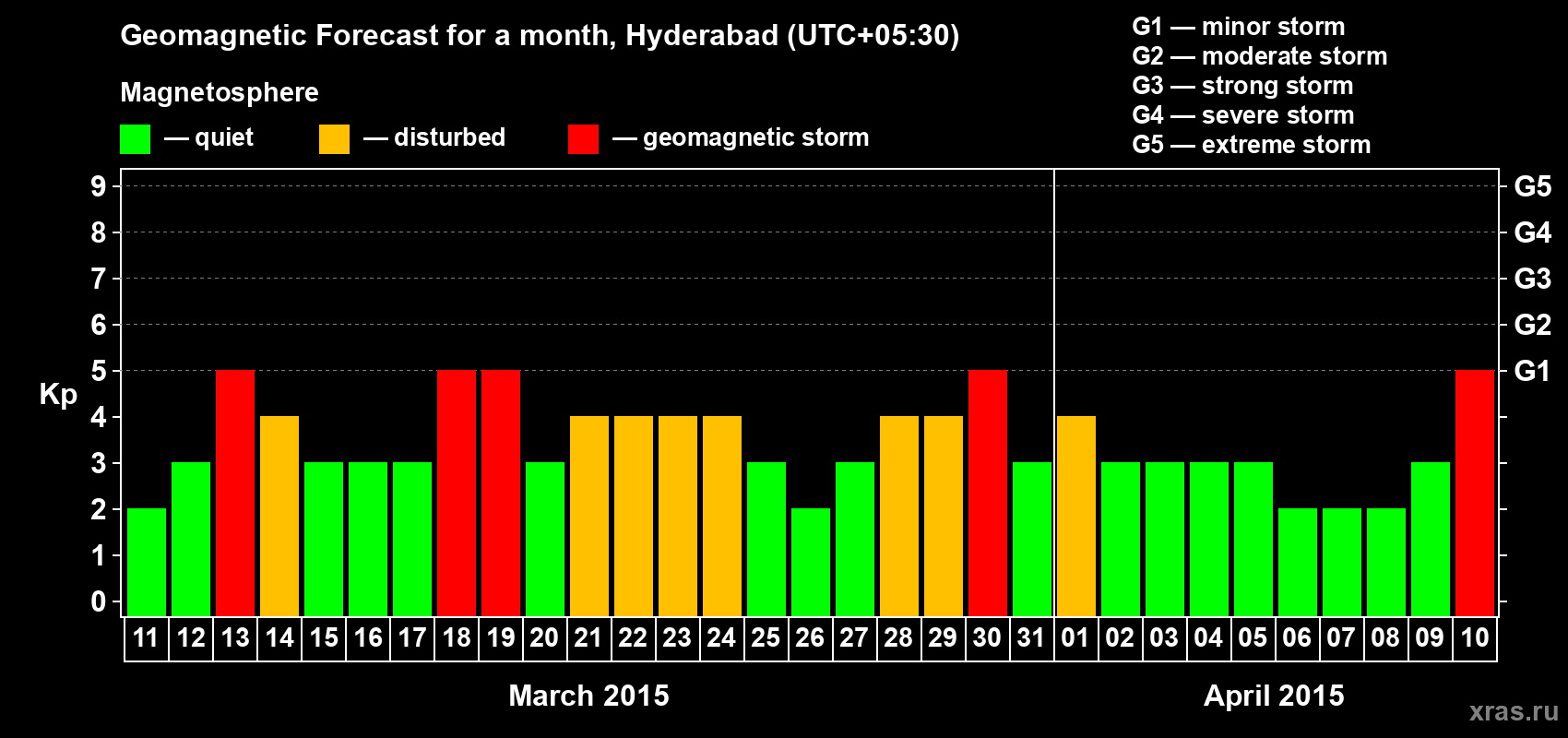The image size is (1568, 738).
Task: Select the red bar for March 13
Action: tap(235, 493)
